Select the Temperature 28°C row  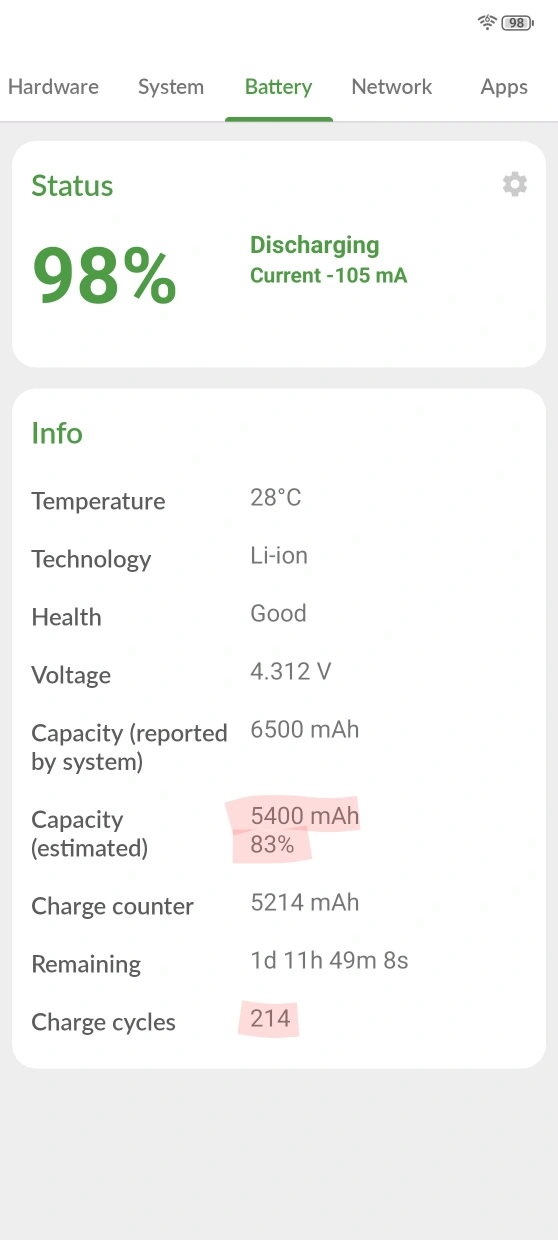pyautogui.click(x=279, y=500)
